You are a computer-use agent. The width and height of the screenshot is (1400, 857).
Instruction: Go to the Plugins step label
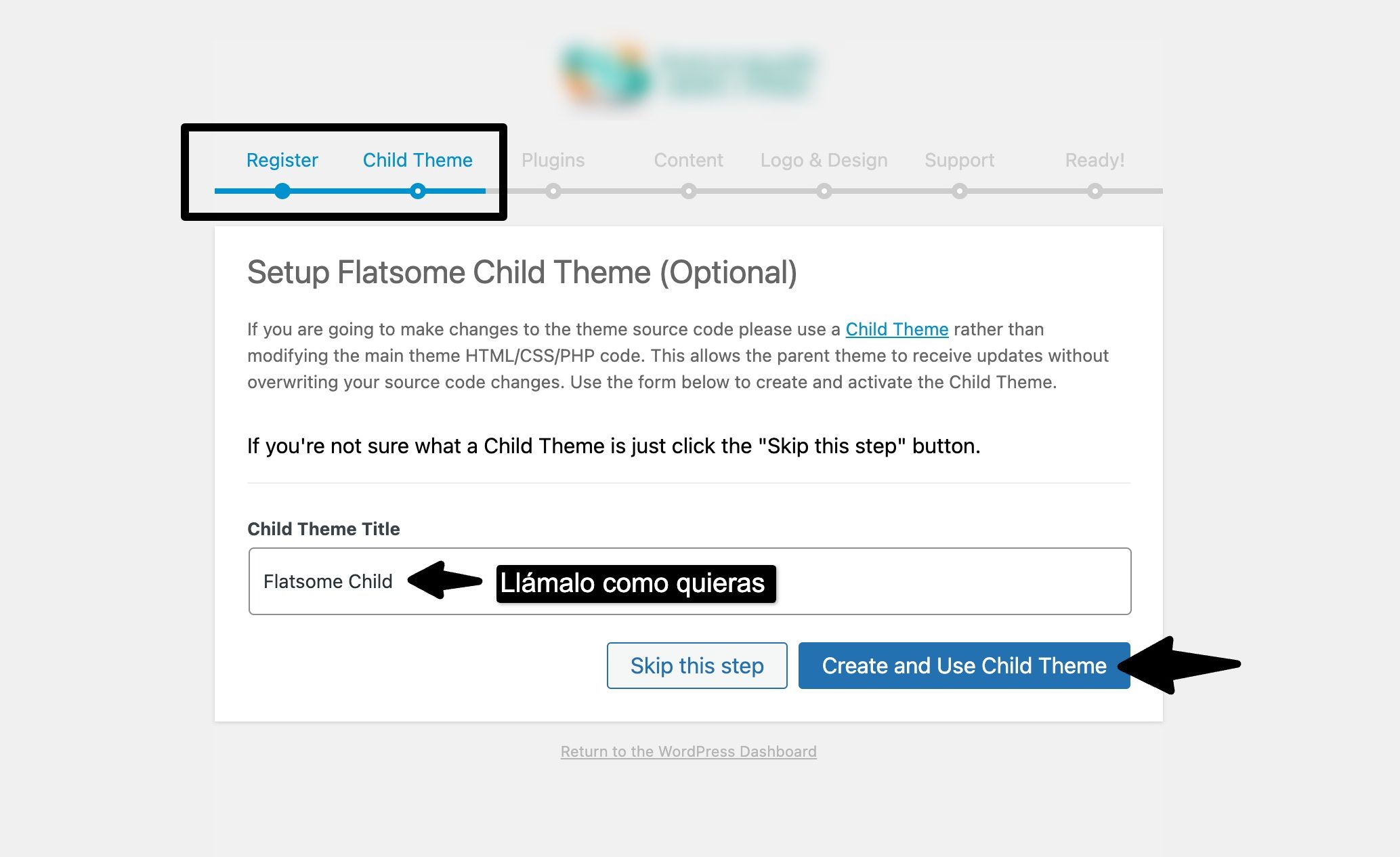[x=553, y=160]
